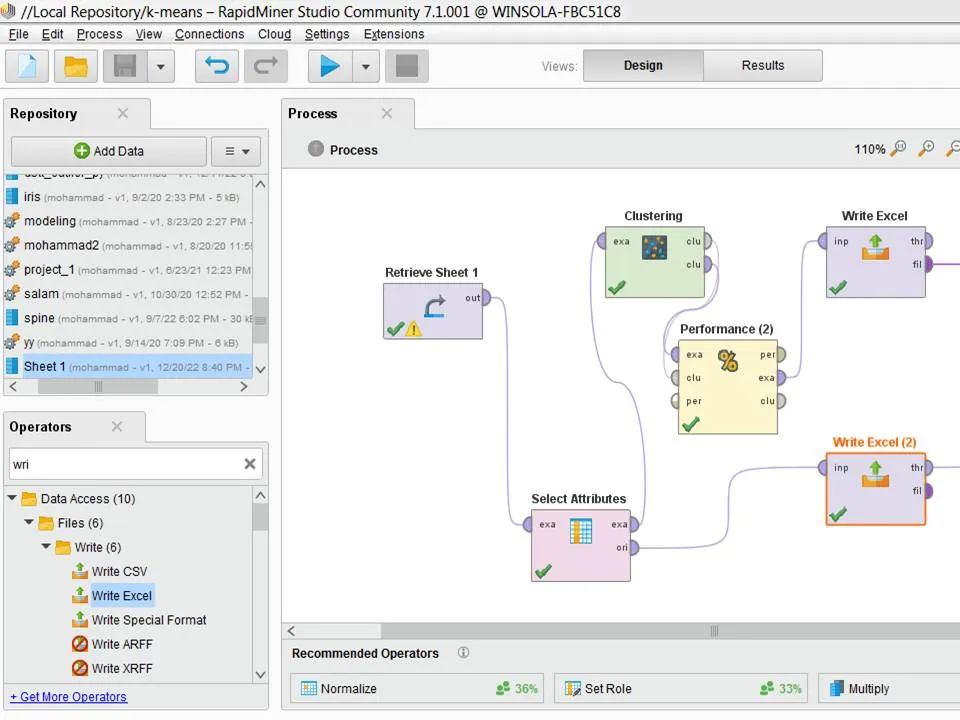The width and height of the screenshot is (960, 720).
Task: Switch to the Design view
Action: 643,66
